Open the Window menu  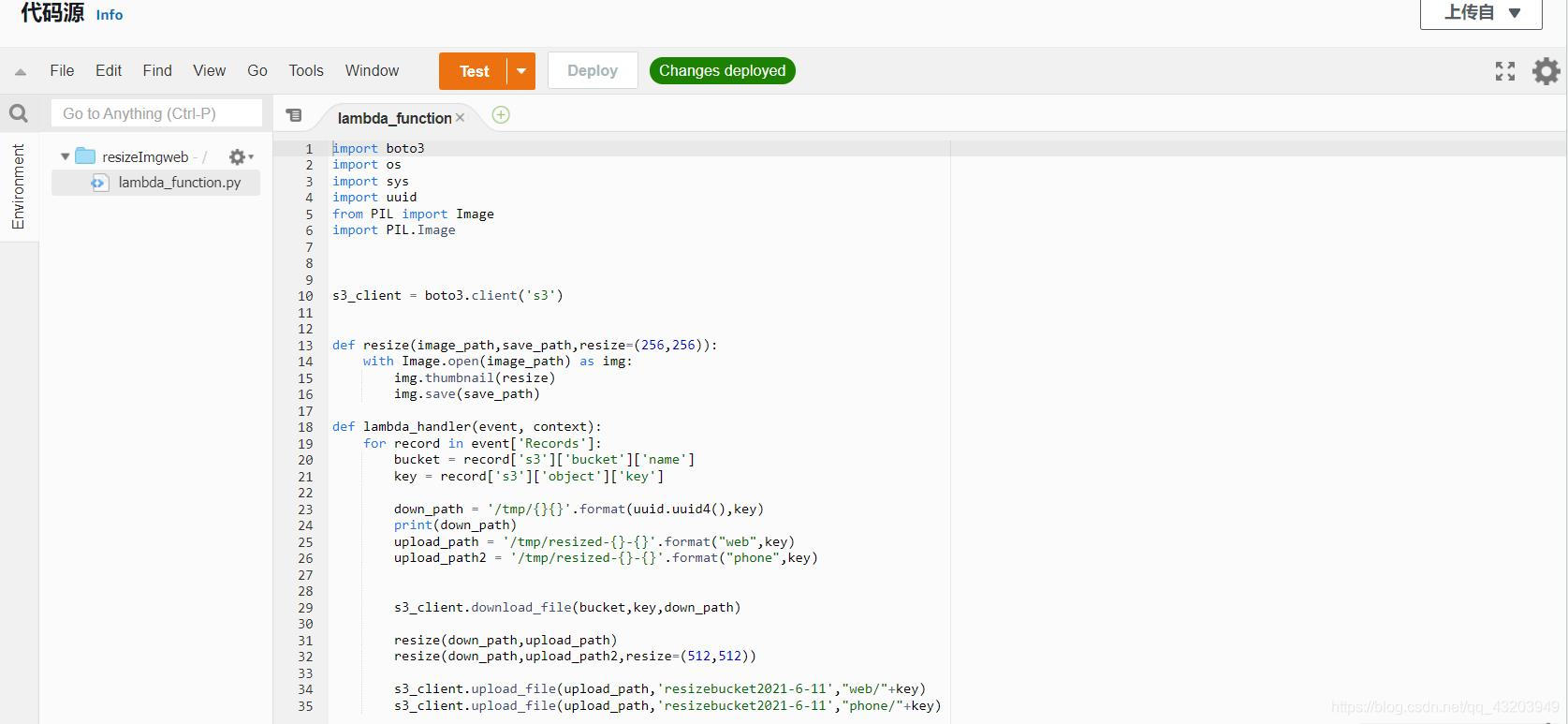coord(372,70)
